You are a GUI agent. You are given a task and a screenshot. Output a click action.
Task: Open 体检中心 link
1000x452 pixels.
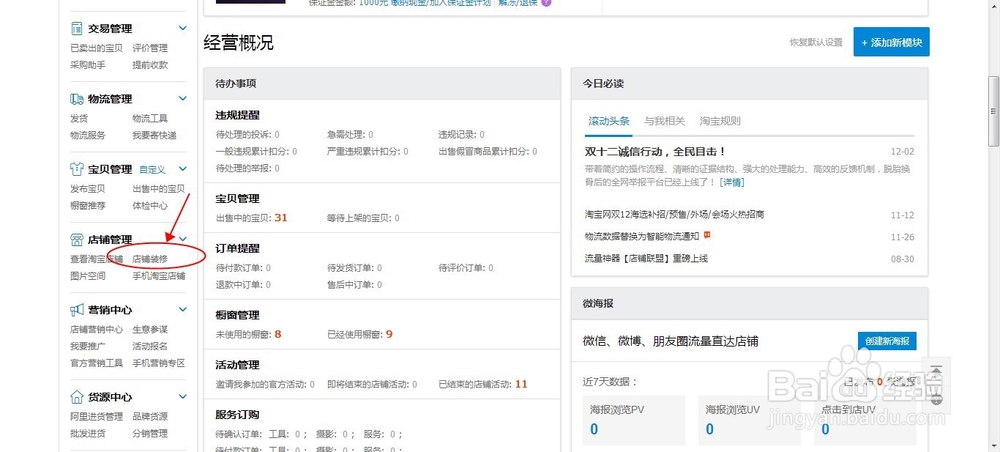click(150, 206)
